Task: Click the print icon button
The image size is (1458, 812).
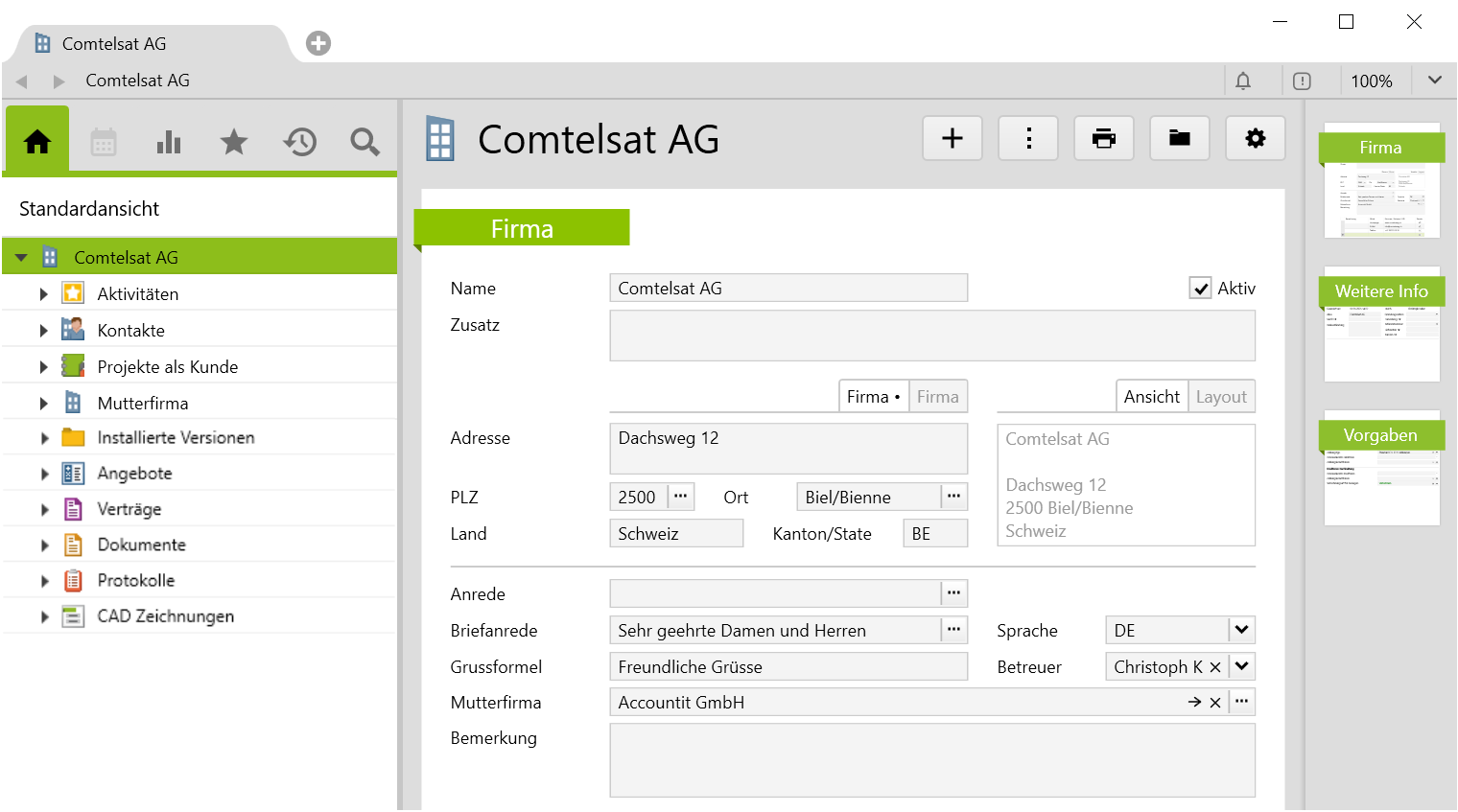Action: (x=1104, y=139)
